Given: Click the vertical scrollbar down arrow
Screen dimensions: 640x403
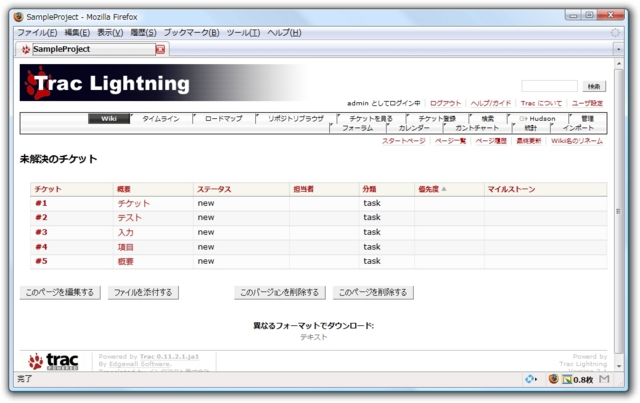Looking at the screenshot, I should 619,366.
